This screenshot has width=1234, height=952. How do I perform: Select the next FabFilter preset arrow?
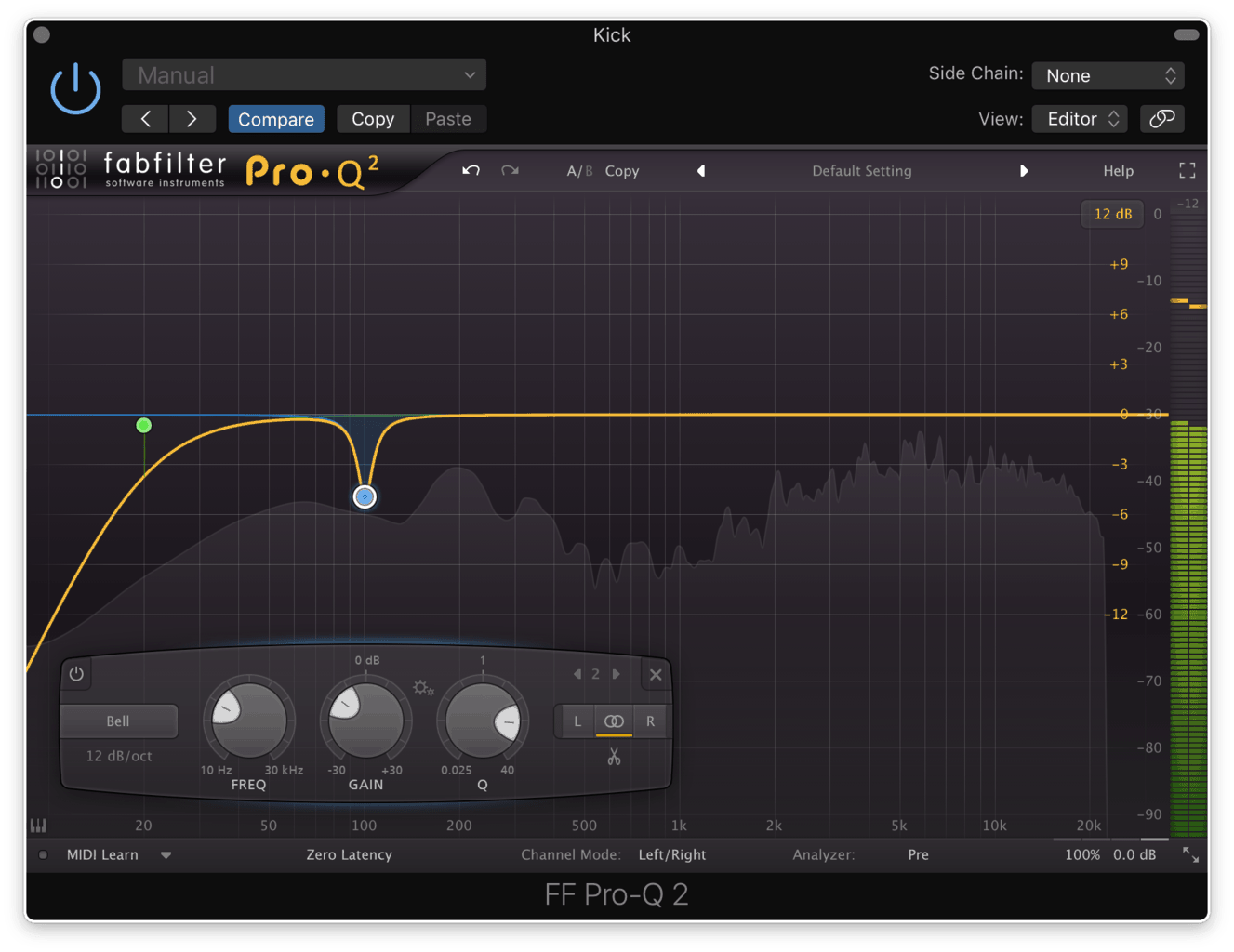coord(1023,171)
